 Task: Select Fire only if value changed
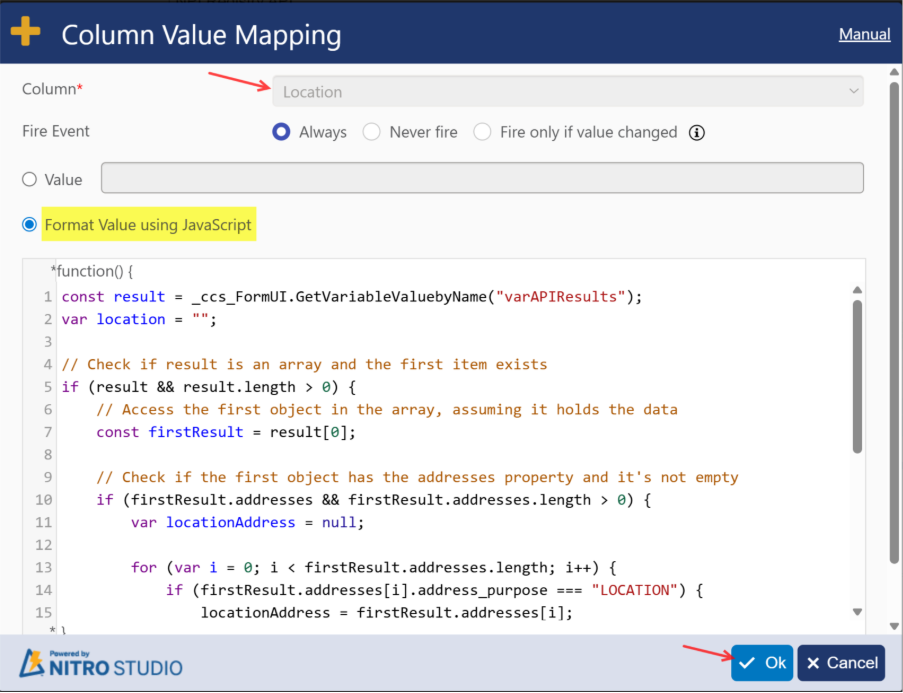click(x=483, y=132)
